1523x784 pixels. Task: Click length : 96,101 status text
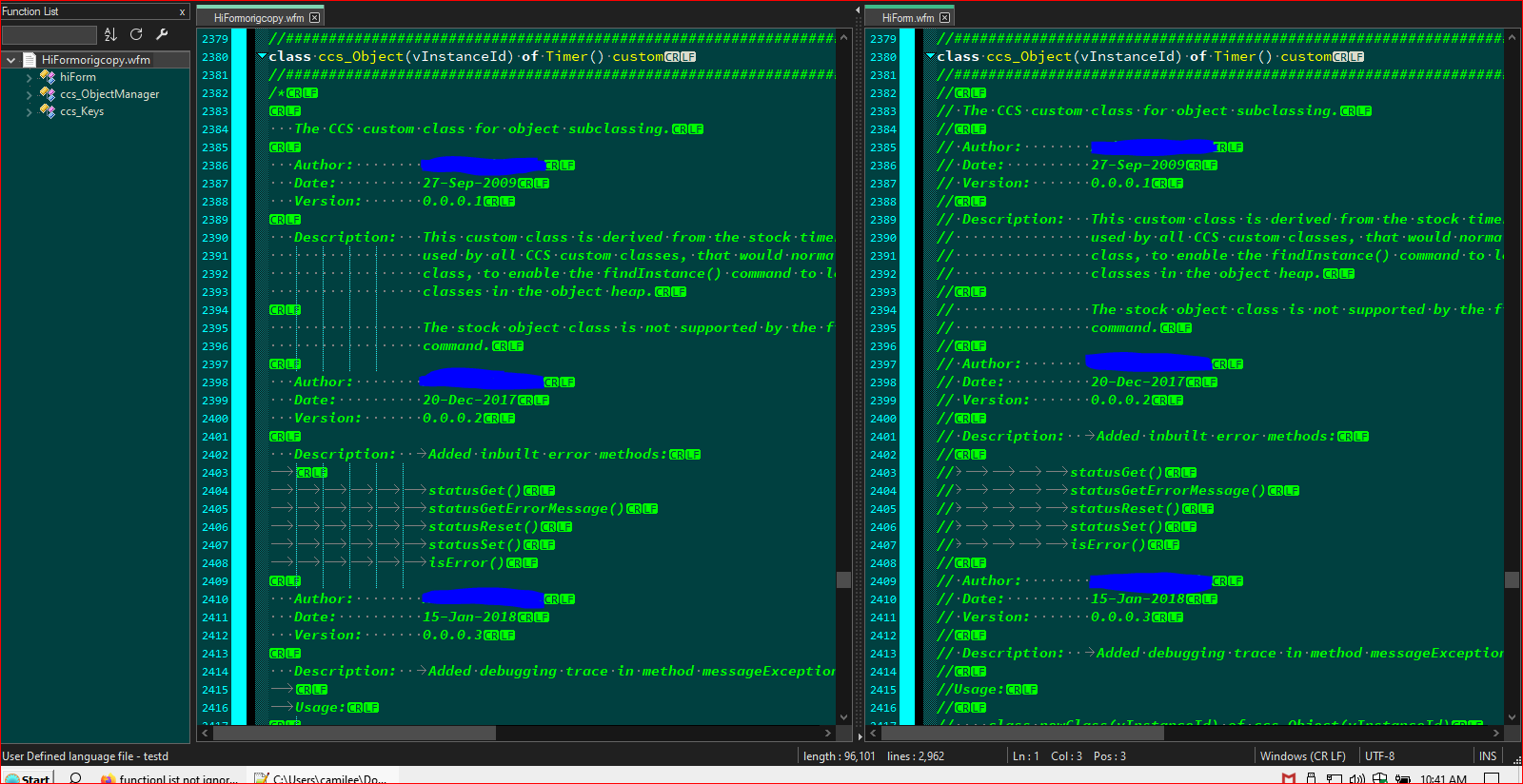pos(839,756)
